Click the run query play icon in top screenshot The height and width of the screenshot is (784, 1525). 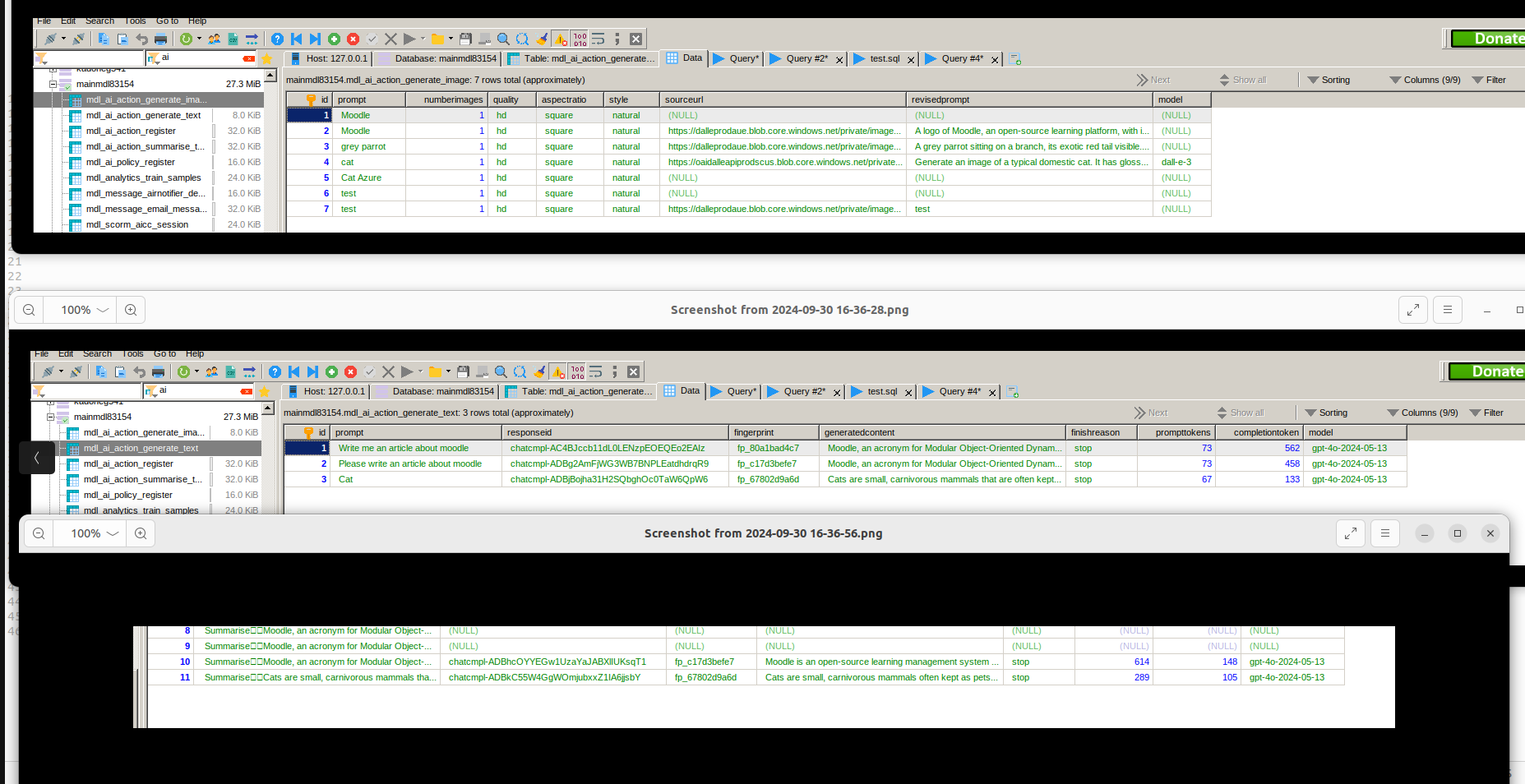pos(409,39)
